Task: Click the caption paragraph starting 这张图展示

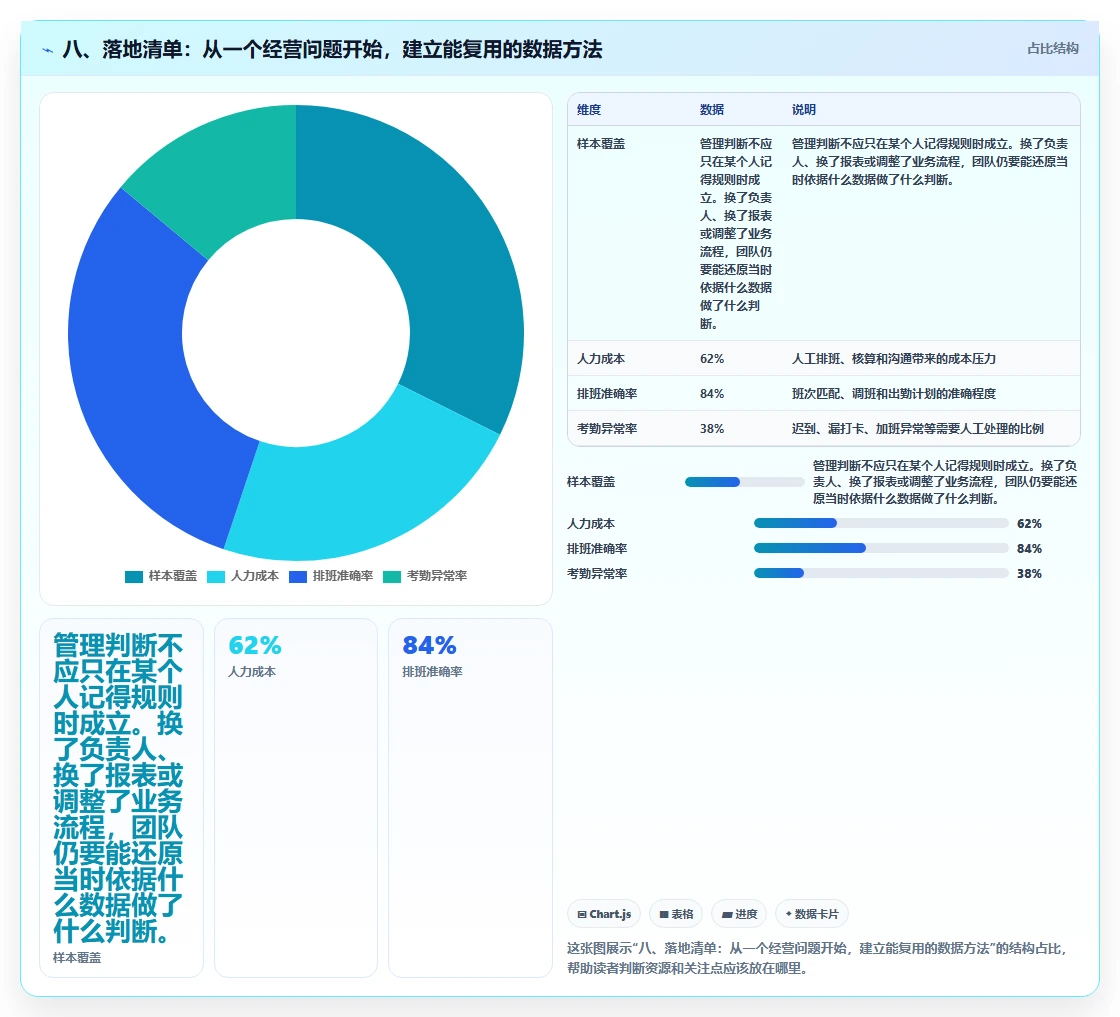Action: click(x=817, y=958)
